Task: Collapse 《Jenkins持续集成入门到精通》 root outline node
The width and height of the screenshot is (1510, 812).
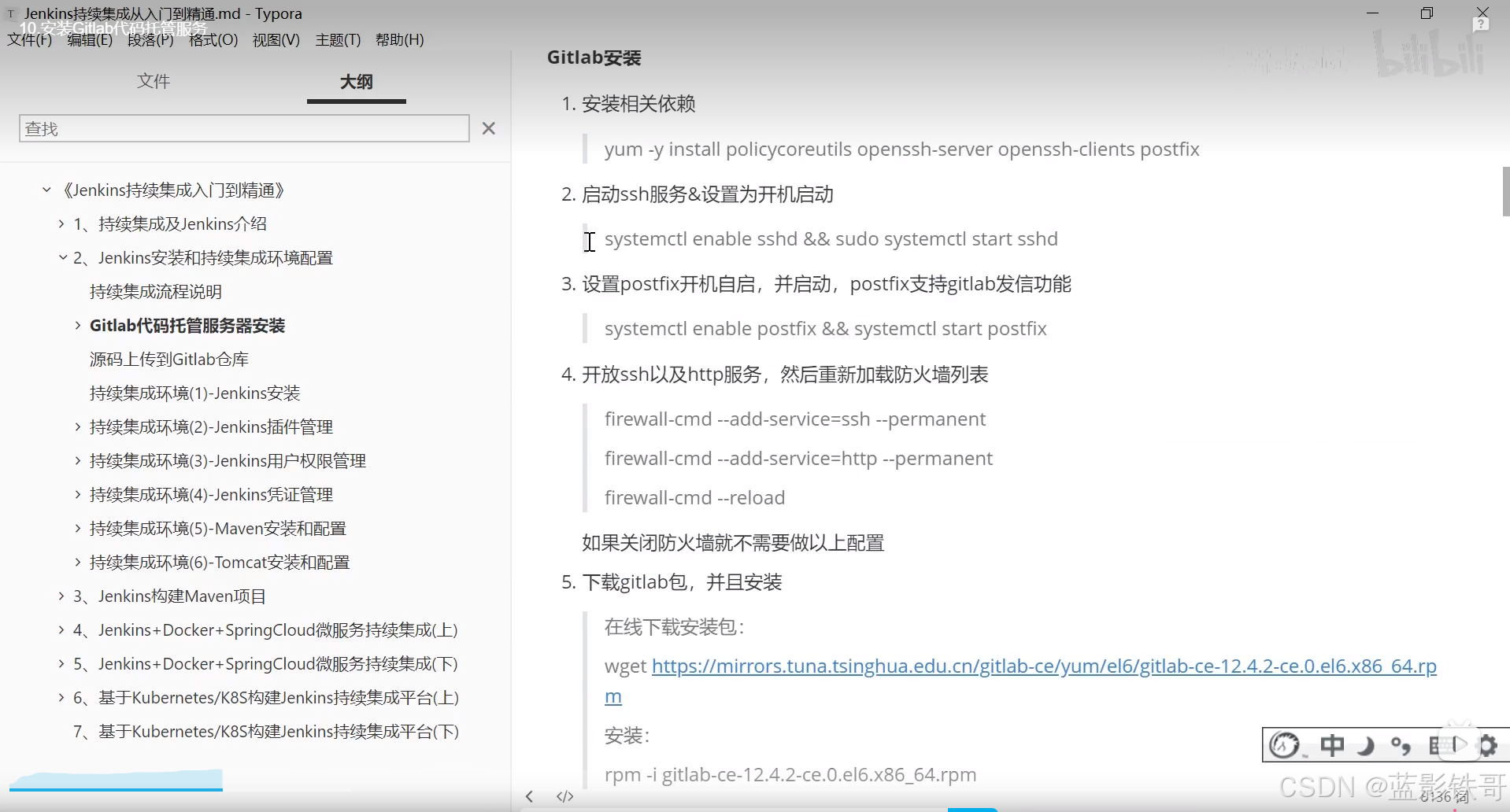Action: (x=45, y=190)
